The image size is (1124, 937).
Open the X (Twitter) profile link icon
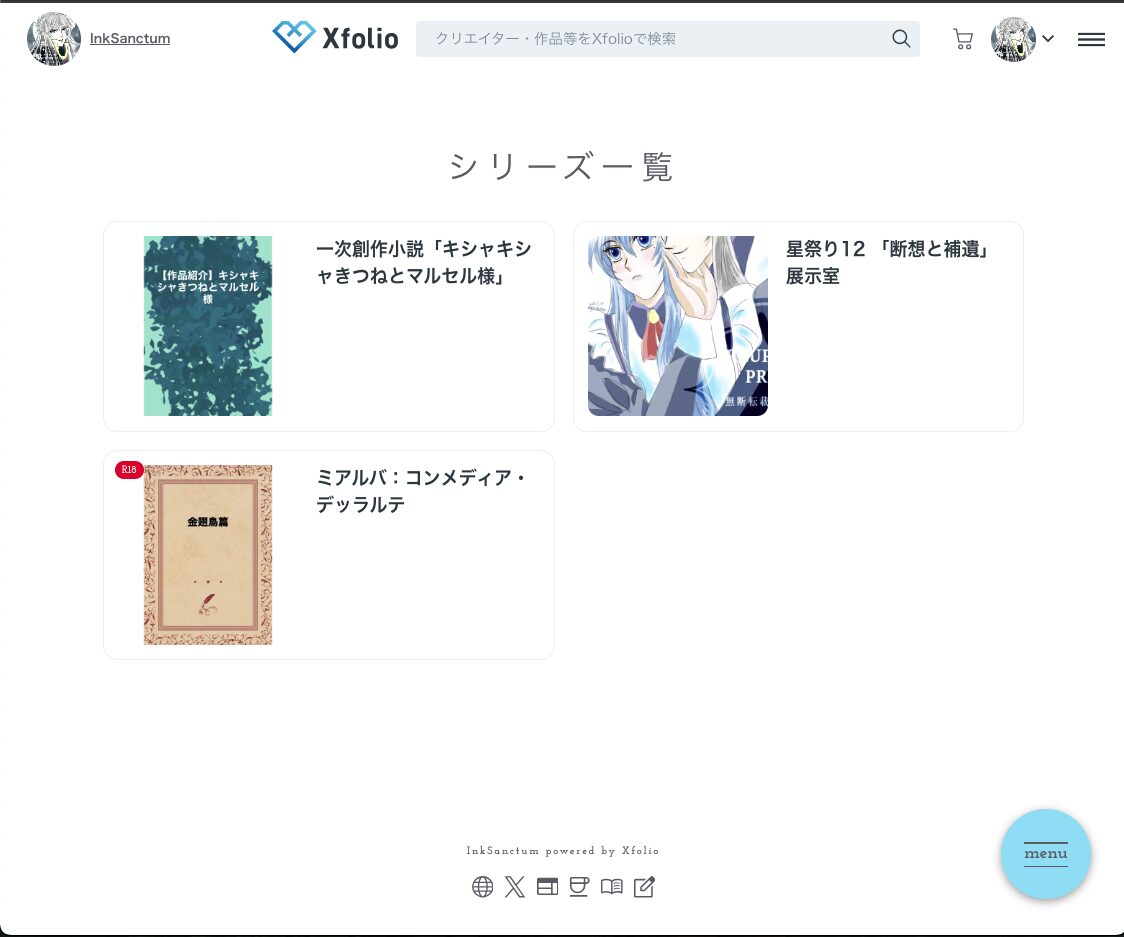click(x=515, y=887)
